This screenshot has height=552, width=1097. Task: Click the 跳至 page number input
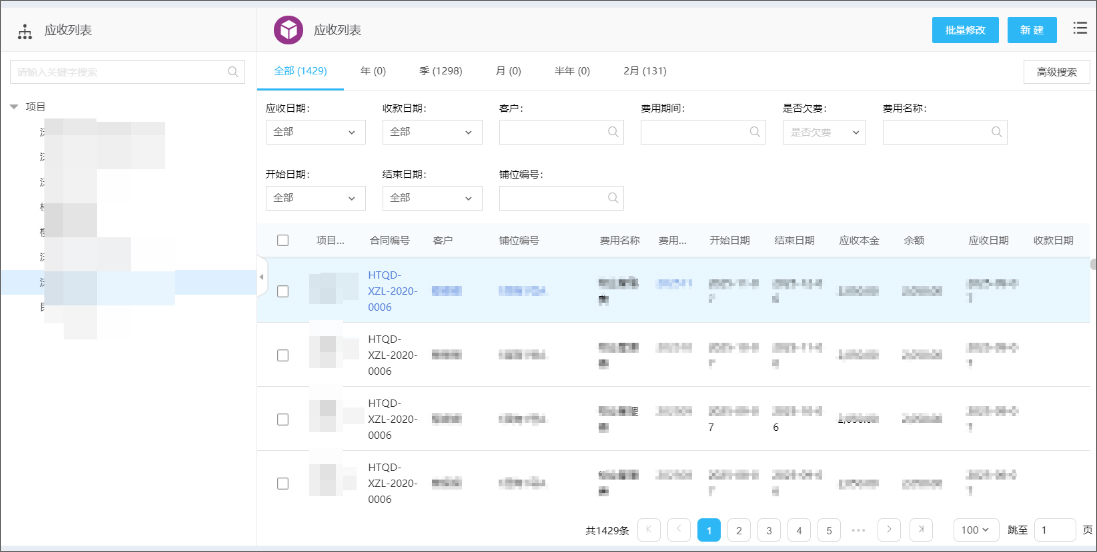(x=1054, y=530)
